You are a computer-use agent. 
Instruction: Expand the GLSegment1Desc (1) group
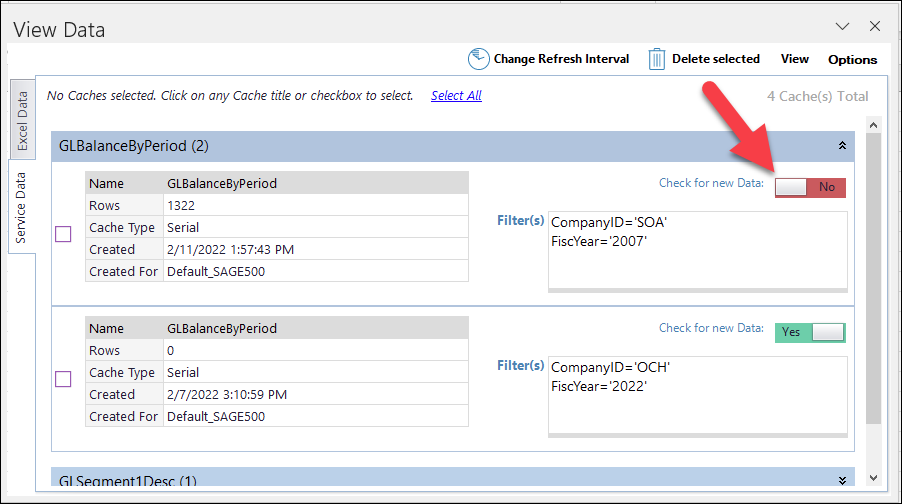(x=842, y=480)
